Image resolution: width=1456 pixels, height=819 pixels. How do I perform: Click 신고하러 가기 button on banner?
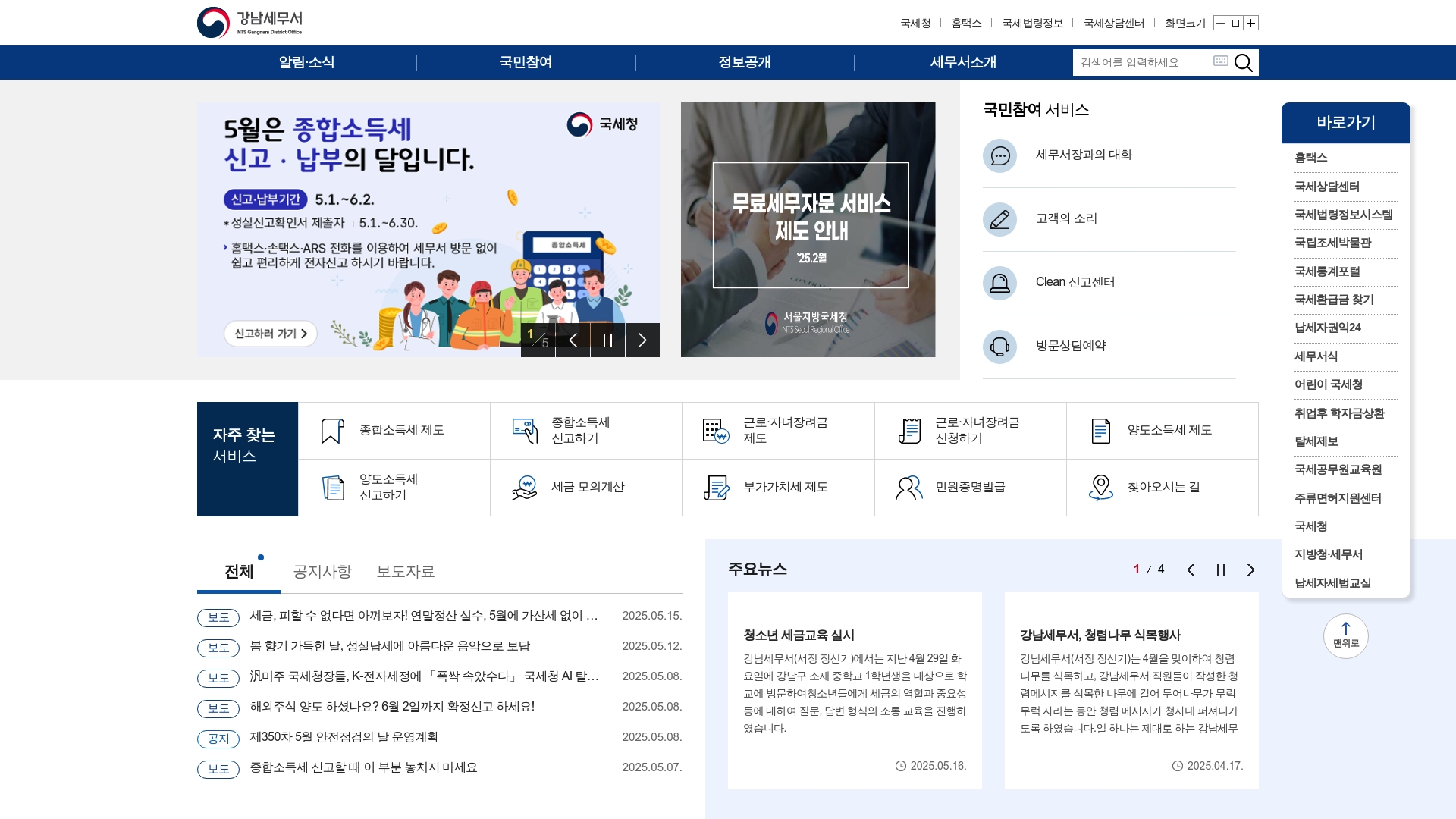[x=271, y=334]
